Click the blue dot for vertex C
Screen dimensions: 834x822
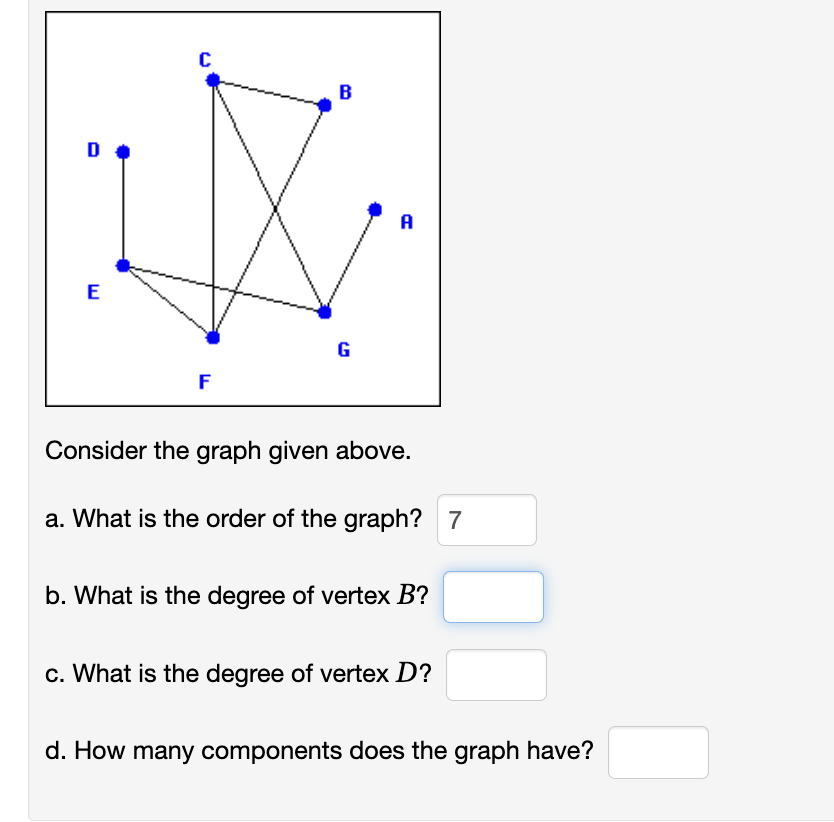point(211,82)
